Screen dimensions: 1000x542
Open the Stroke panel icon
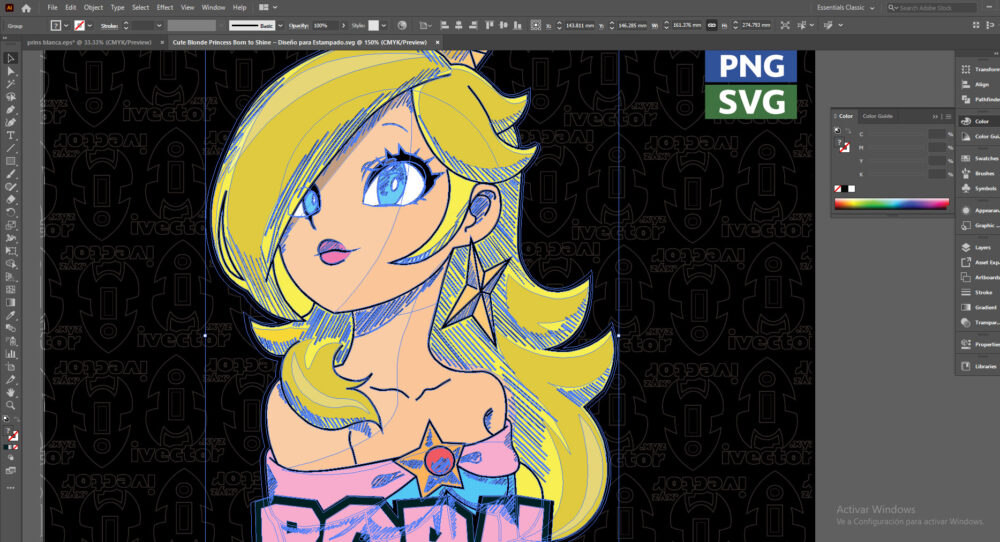[966, 292]
